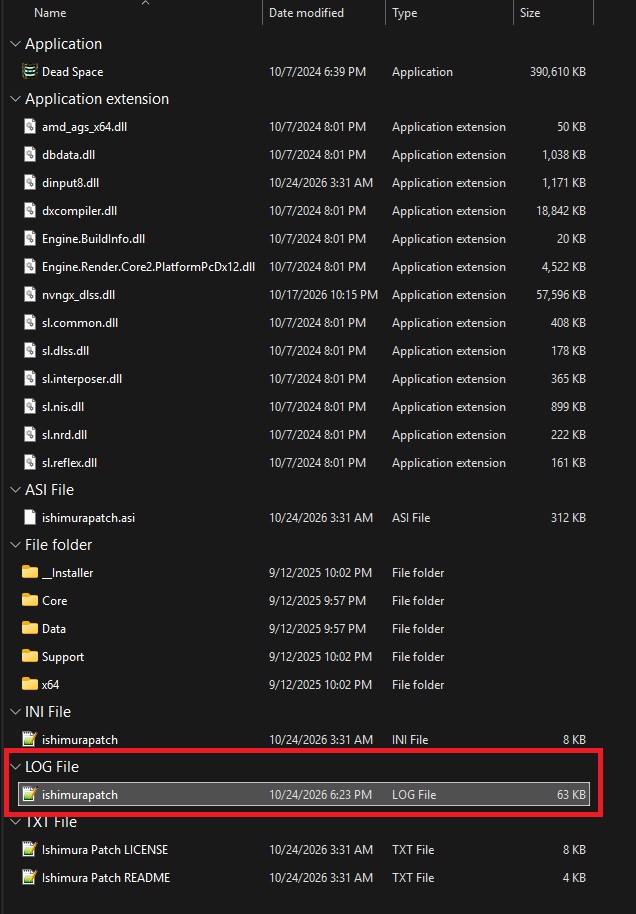636x914 pixels.
Task: Collapse the TXT File group
Action: click(x=16, y=821)
